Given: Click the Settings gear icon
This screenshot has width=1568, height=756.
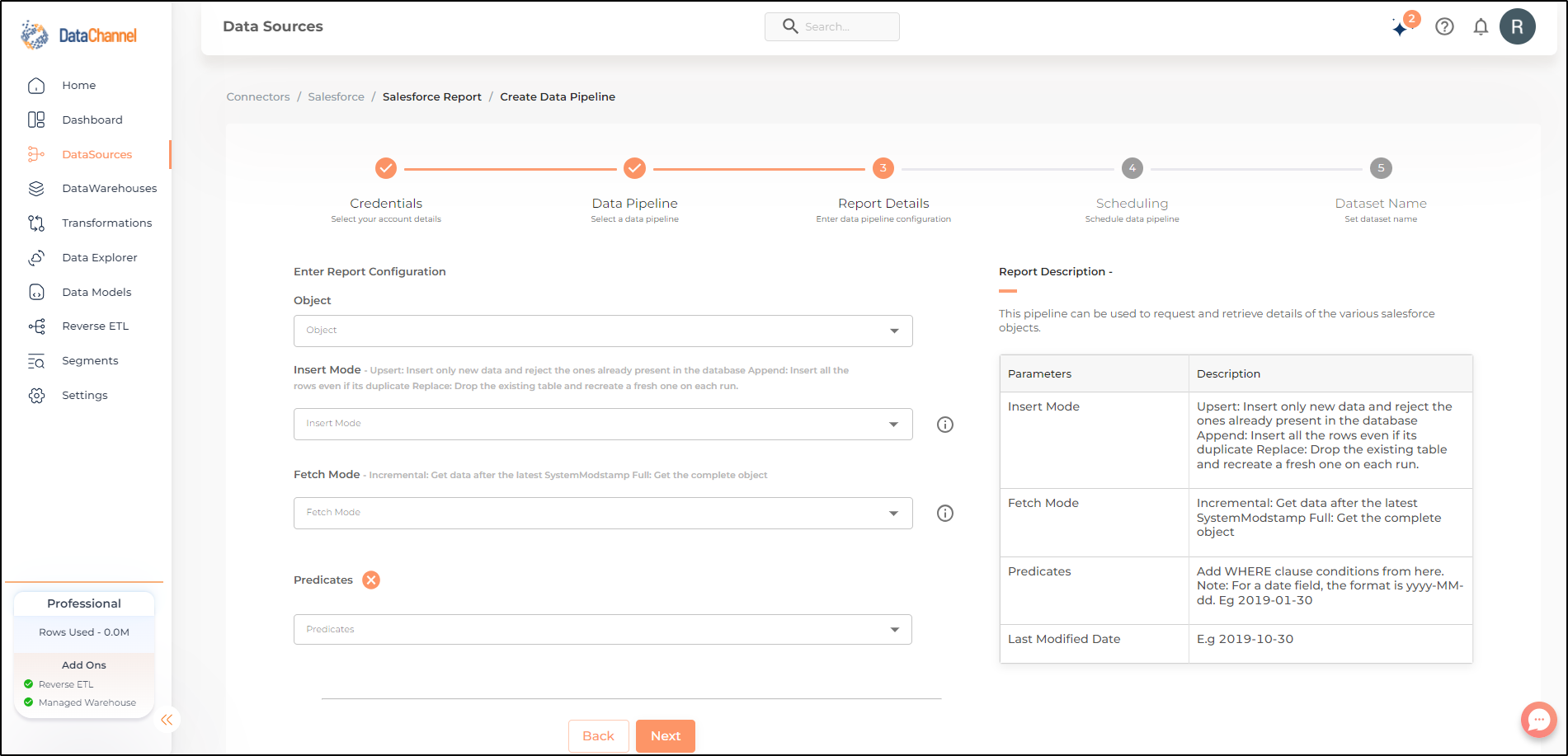Looking at the screenshot, I should click(36, 396).
